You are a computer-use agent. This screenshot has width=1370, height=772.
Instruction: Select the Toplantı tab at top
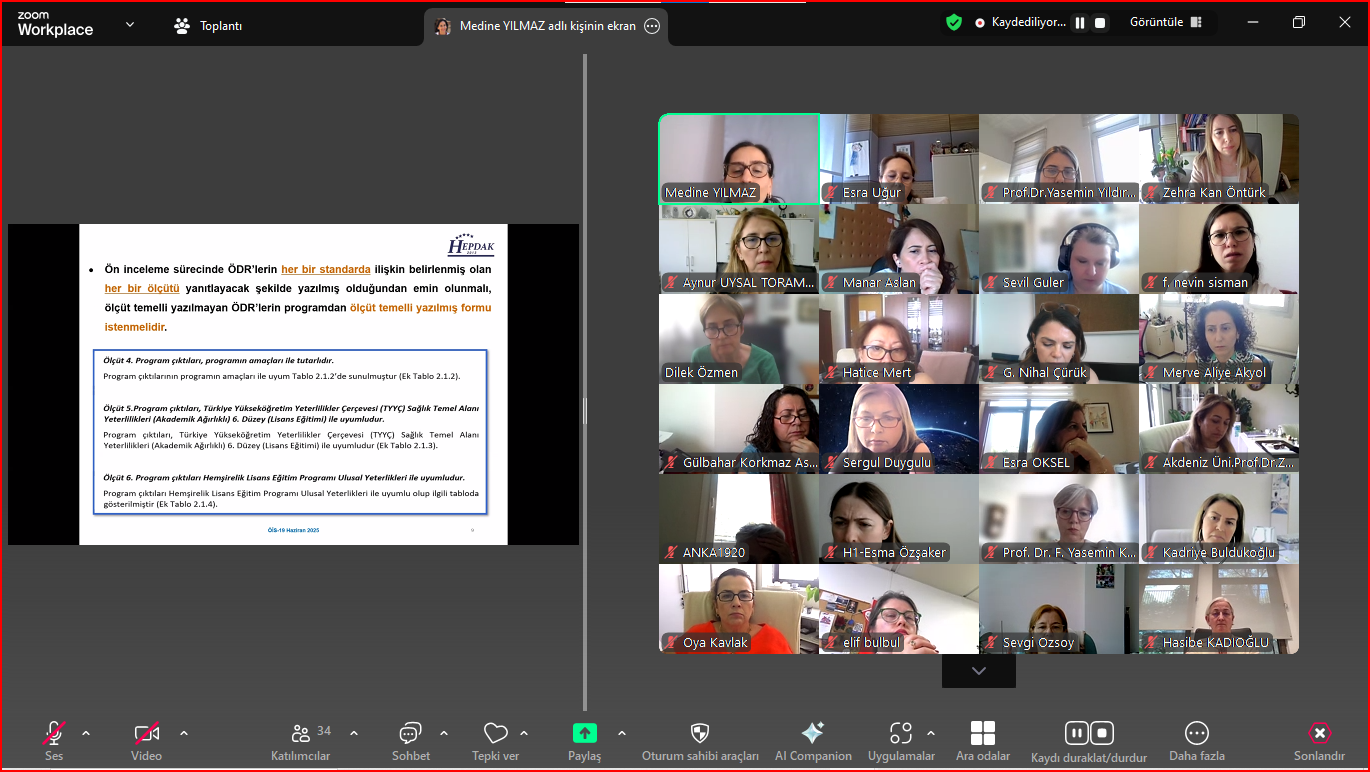coord(208,26)
